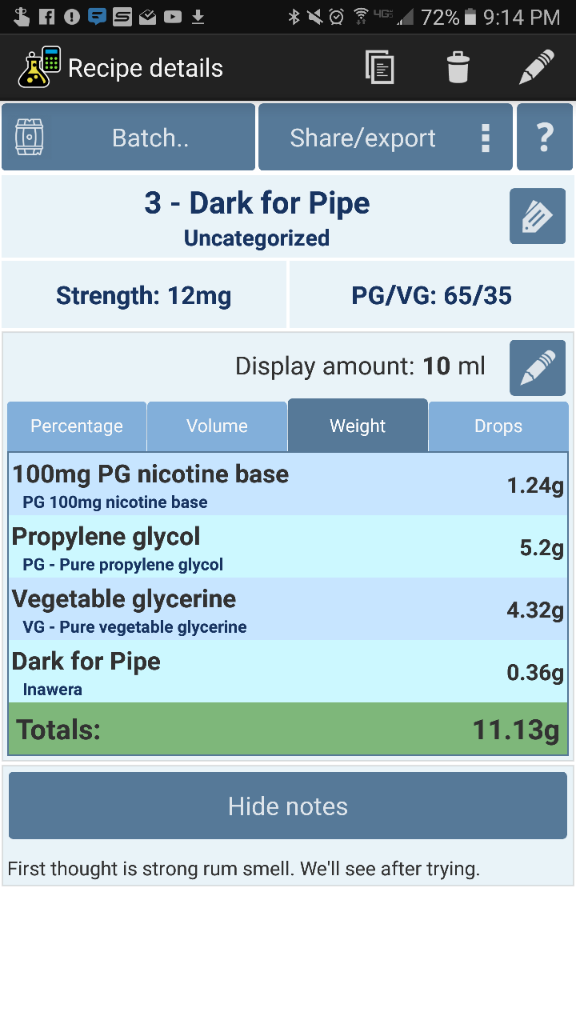576x1024 pixels.
Task: Tap the barrel icon on Batch button
Action: [29, 137]
